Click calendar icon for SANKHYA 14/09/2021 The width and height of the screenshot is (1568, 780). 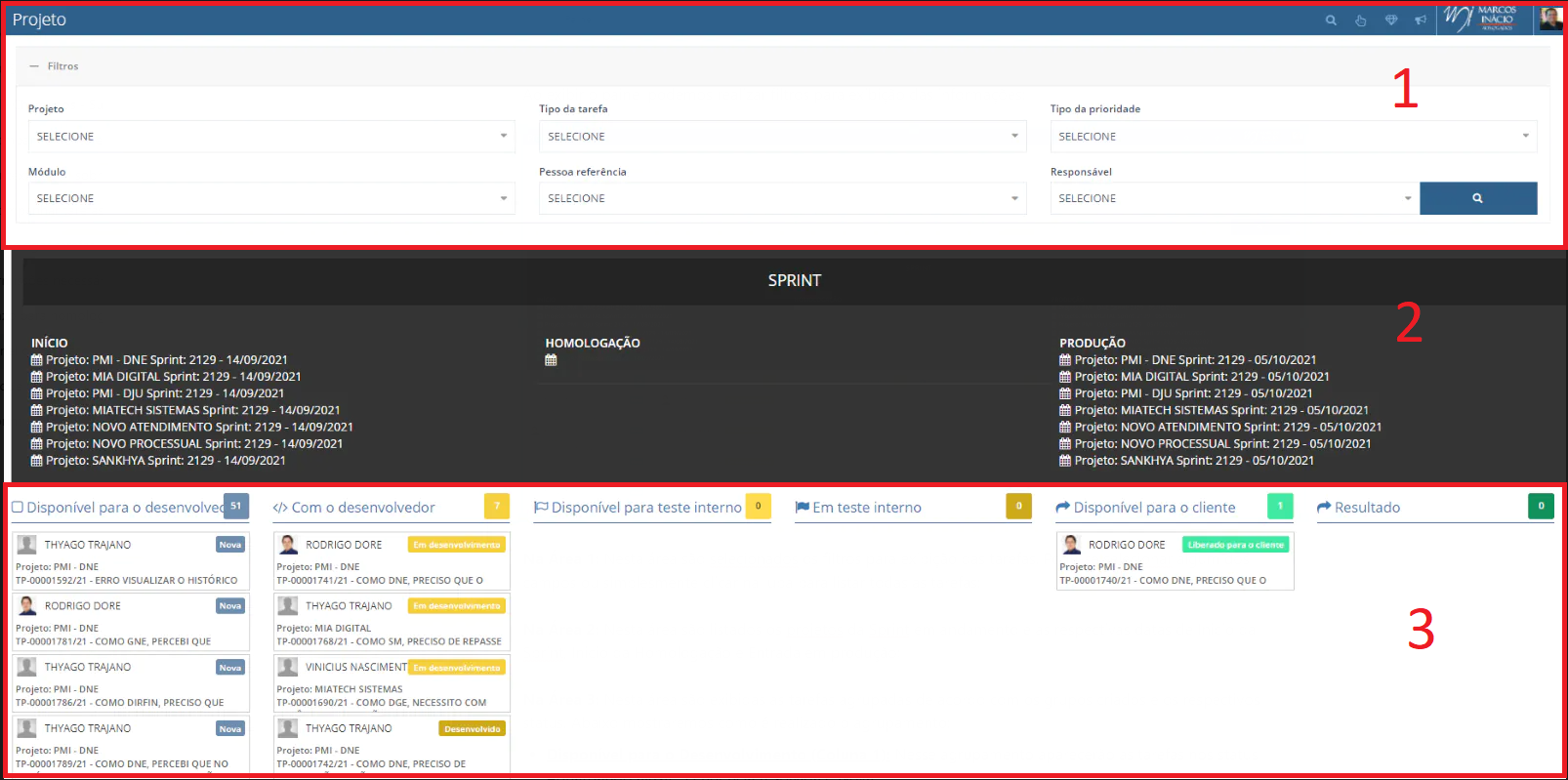[x=37, y=461]
